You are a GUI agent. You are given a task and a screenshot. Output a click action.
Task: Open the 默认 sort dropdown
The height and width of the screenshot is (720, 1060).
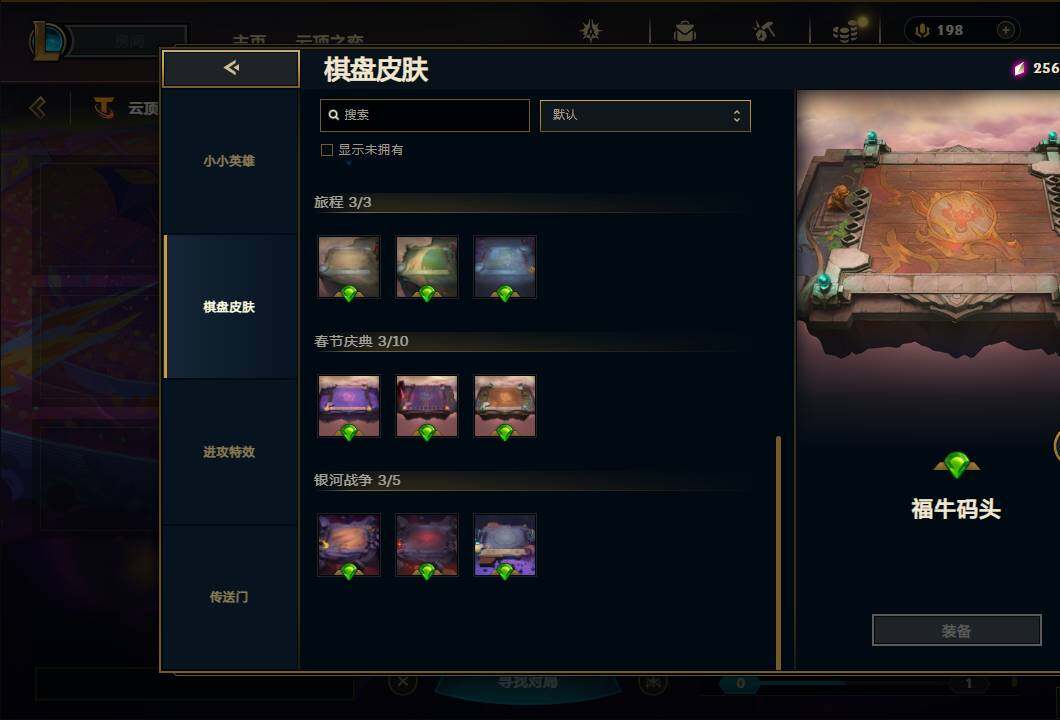coord(645,116)
